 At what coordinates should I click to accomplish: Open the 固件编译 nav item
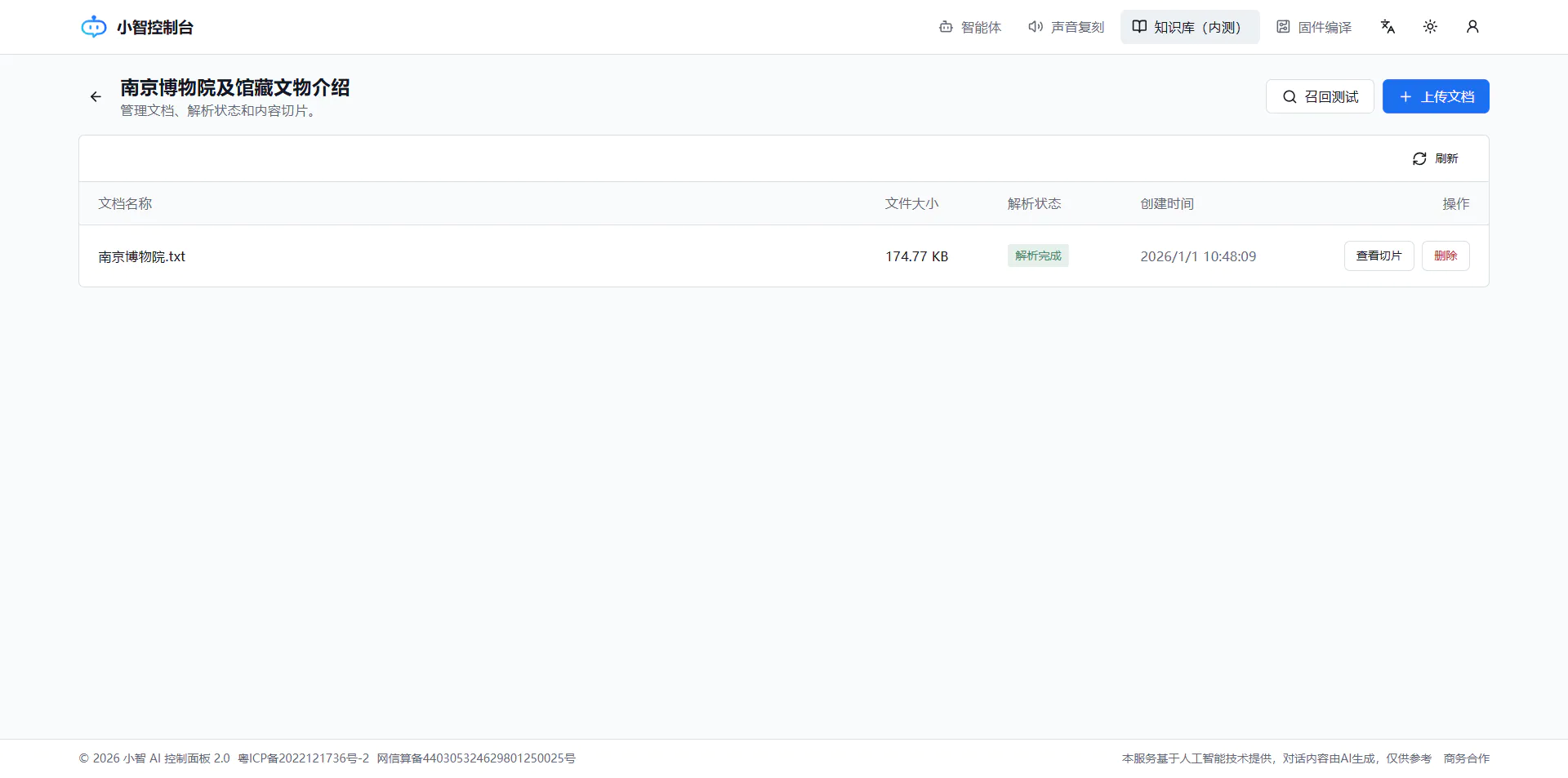click(x=1314, y=27)
